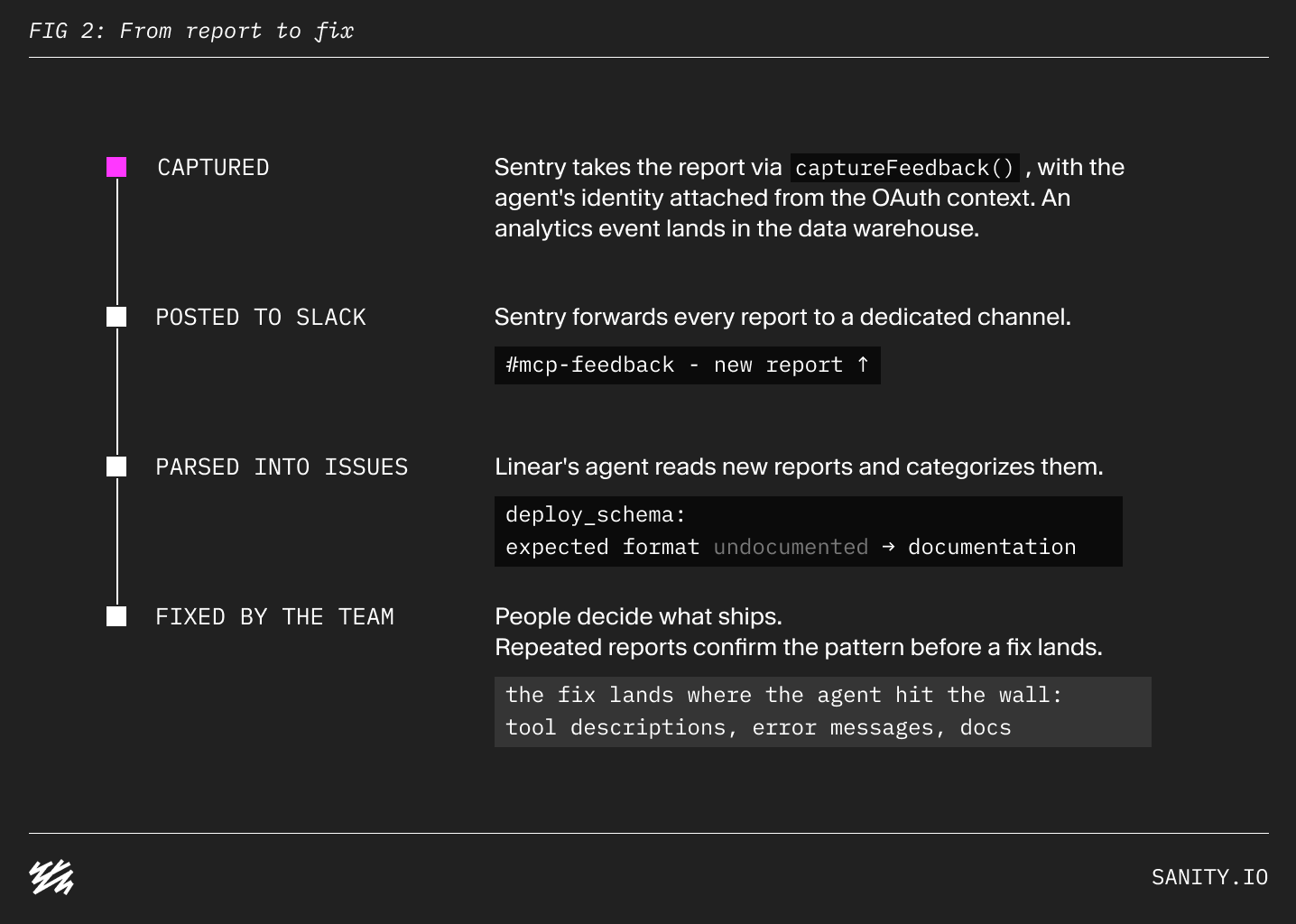The image size is (1296, 924).
Task: Click the fix lands where agent hit code block
Action: pos(823,712)
